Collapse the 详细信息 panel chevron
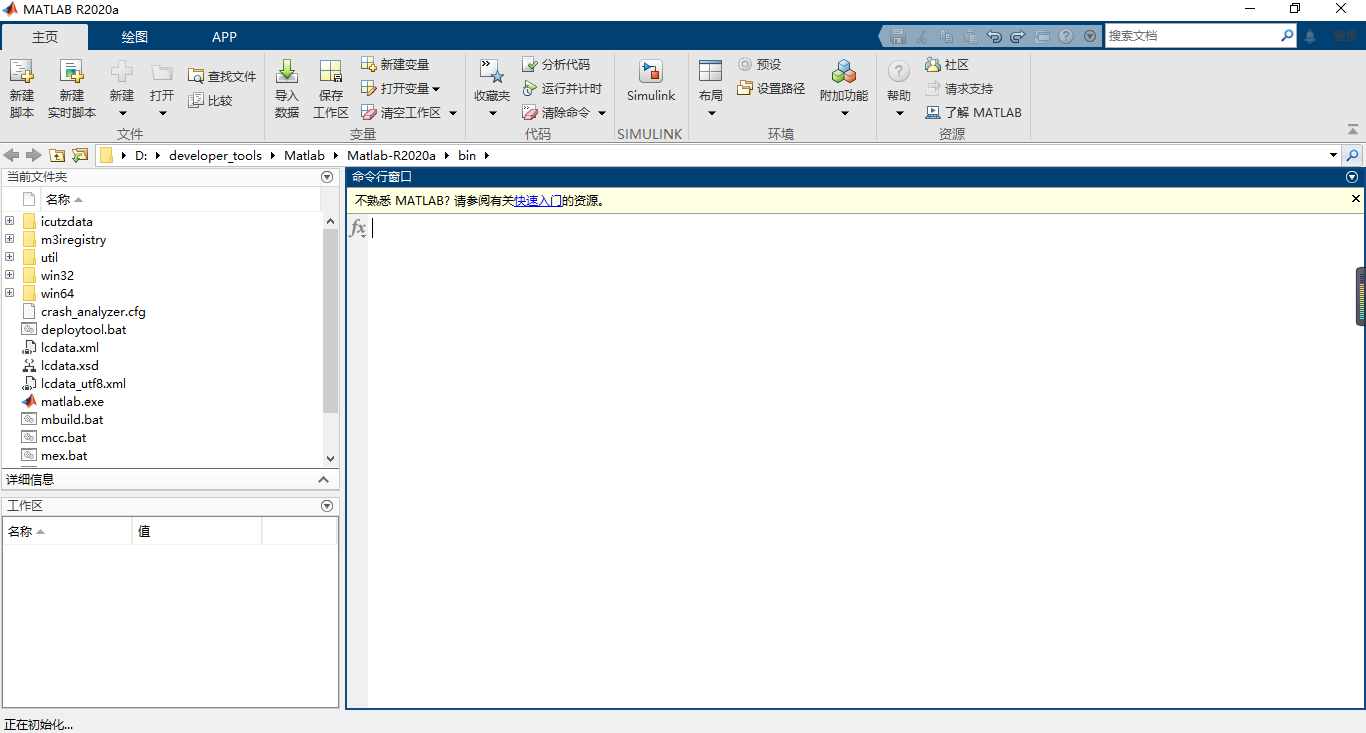This screenshot has width=1366, height=733. 323,480
